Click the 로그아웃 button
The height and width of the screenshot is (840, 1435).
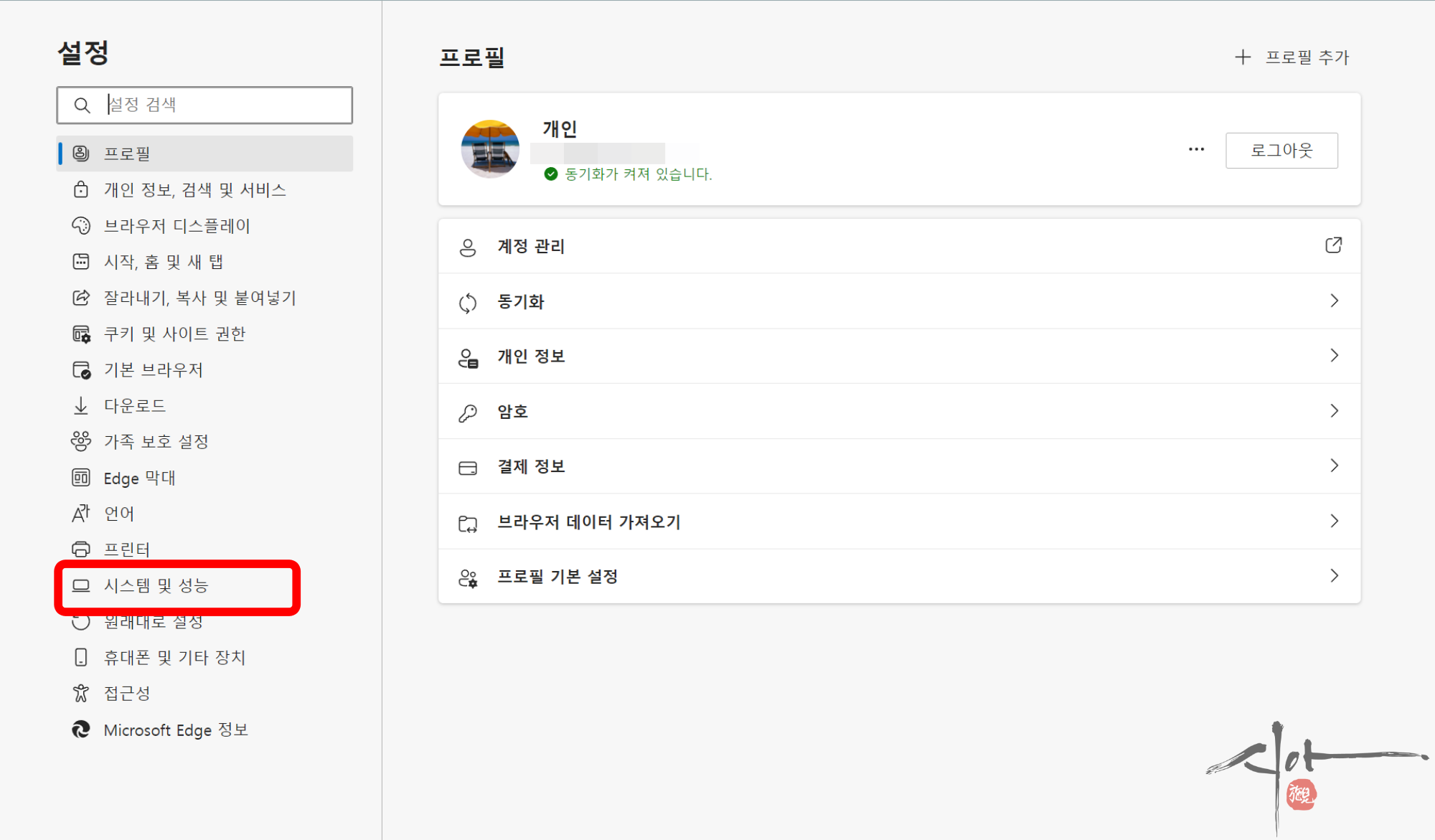(x=1281, y=151)
